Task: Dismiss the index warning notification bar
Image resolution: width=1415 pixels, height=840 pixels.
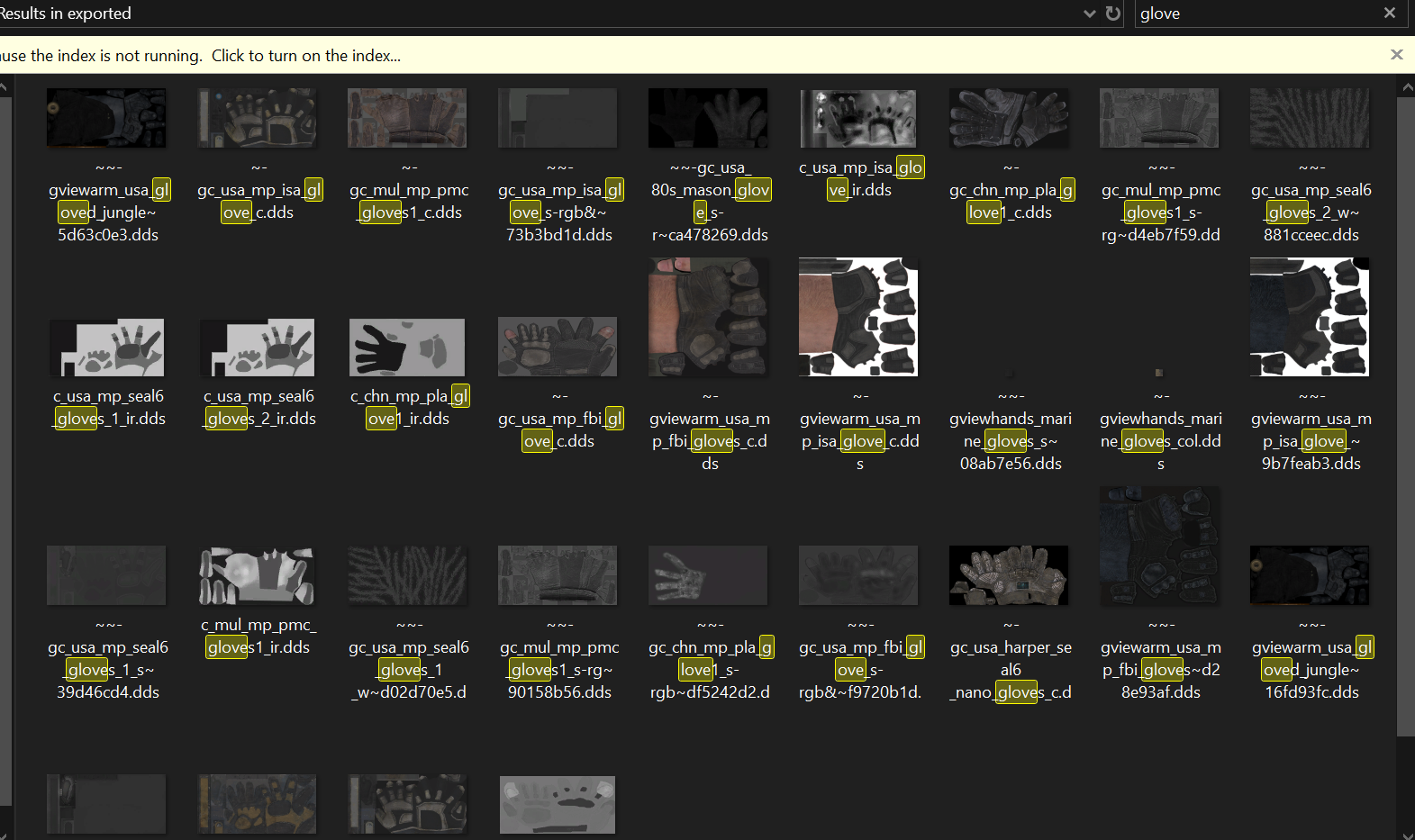Action: (1397, 55)
